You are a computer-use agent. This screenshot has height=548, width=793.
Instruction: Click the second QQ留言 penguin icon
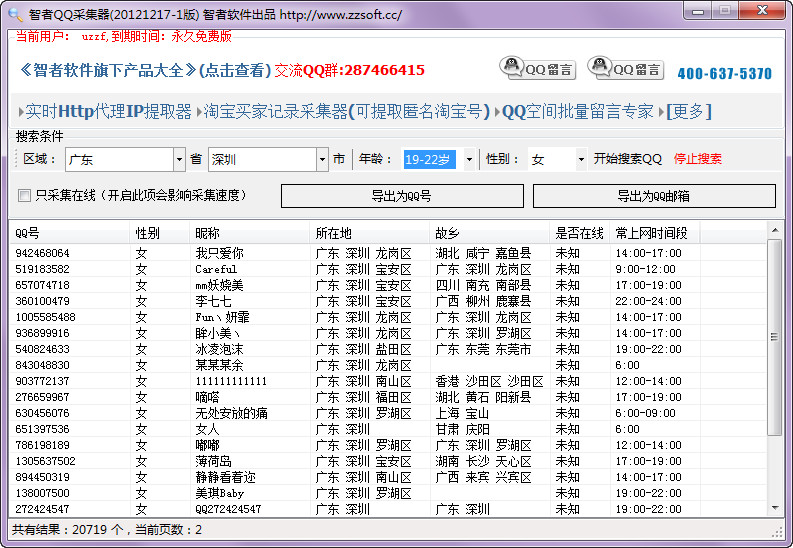click(626, 68)
